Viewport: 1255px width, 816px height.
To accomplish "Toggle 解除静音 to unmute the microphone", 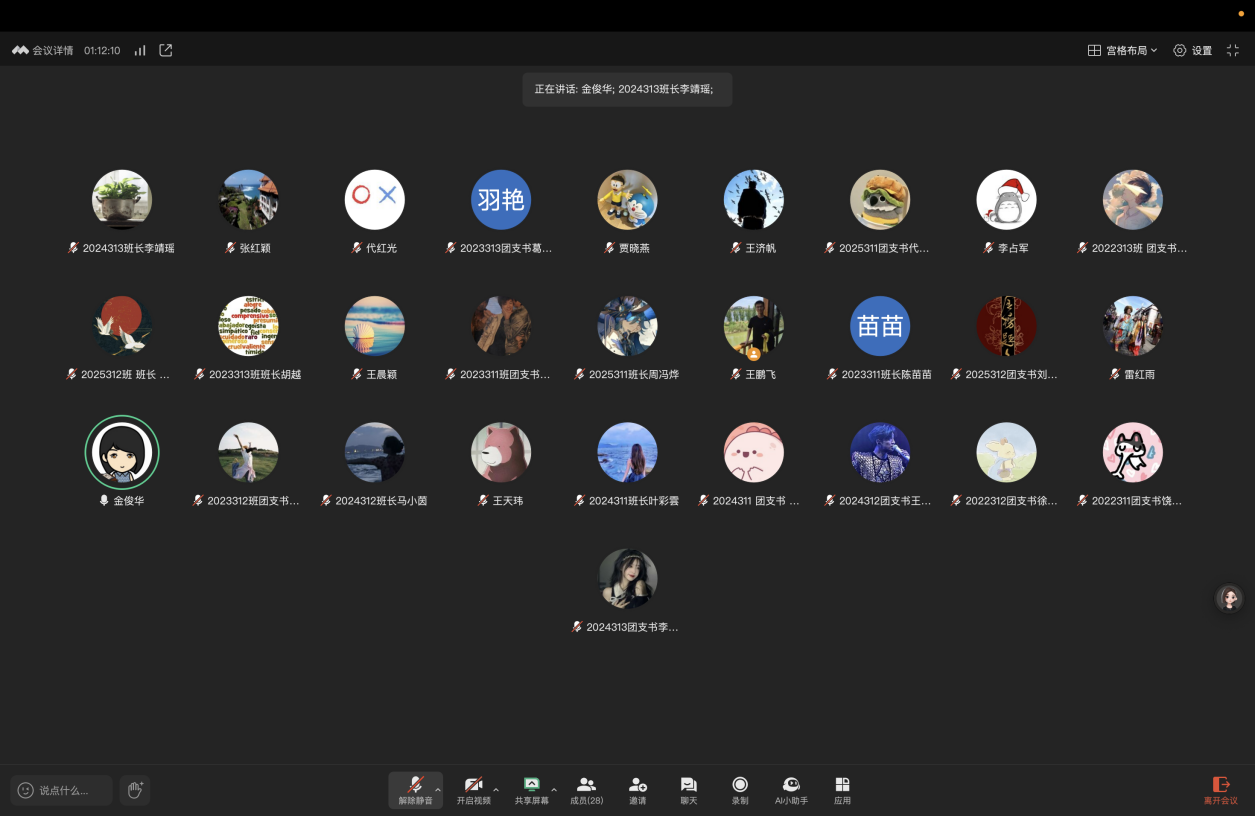I will tap(414, 789).
